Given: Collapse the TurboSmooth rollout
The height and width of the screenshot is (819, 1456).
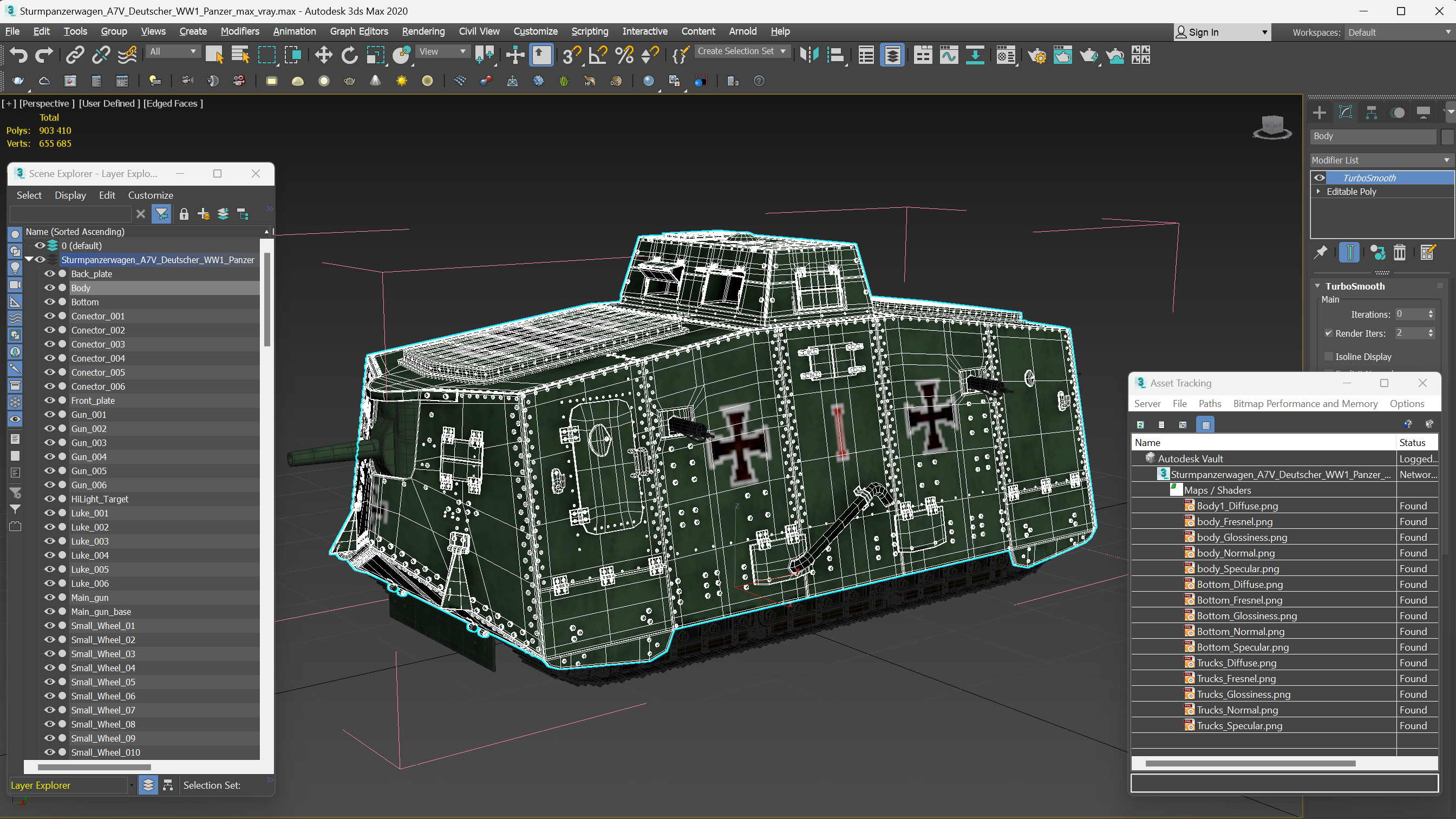Looking at the screenshot, I should (x=1317, y=286).
